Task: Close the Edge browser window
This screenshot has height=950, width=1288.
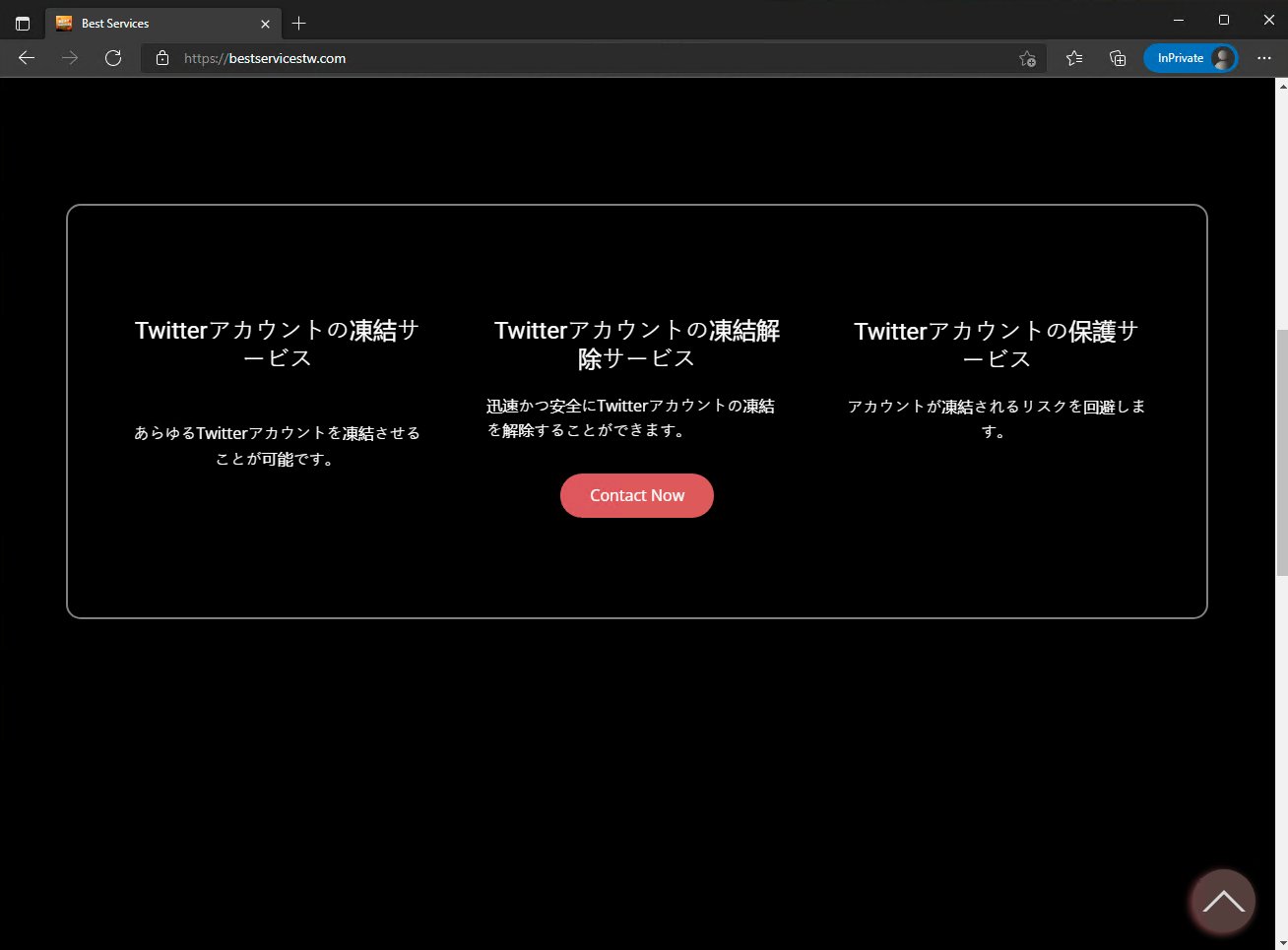Action: [x=1269, y=20]
